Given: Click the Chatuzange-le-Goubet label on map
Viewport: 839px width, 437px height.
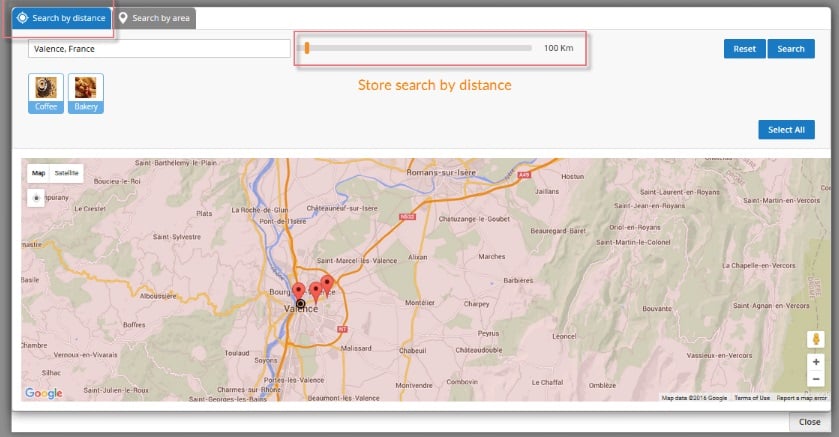Looking at the screenshot, I should point(474,219).
